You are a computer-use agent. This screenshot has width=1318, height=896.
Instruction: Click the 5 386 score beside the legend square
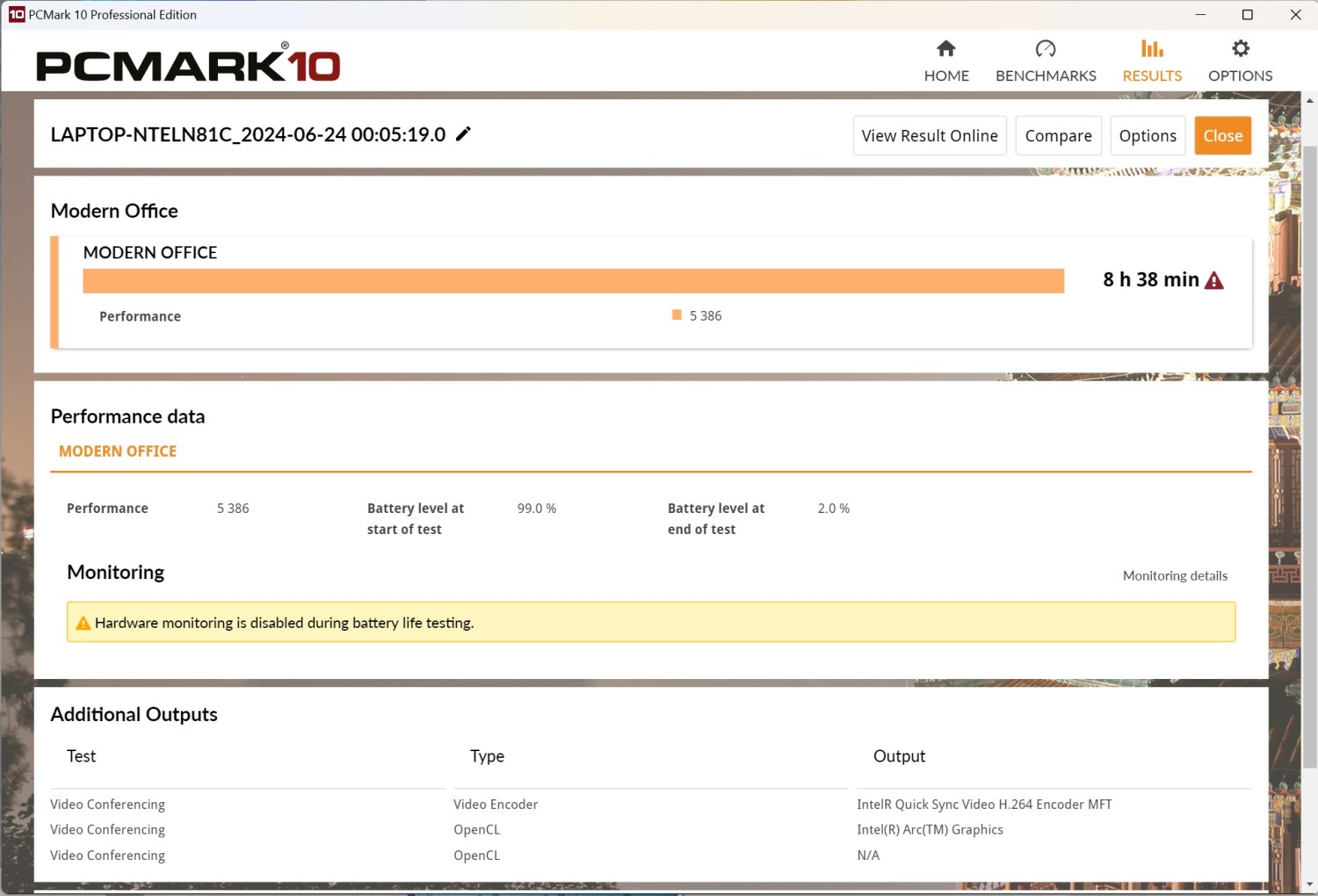(706, 315)
